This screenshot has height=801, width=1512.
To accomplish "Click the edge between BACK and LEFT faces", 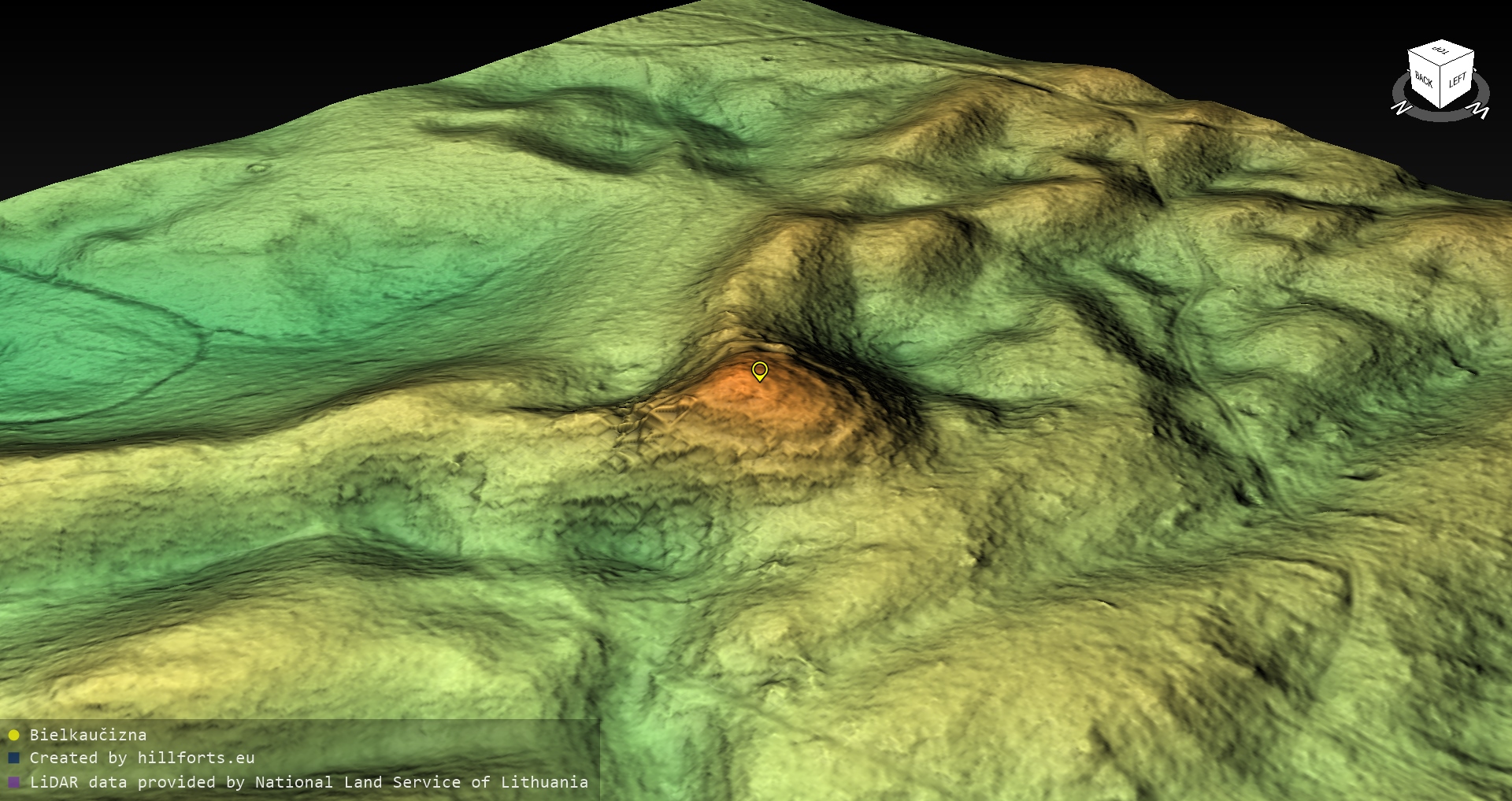I will pos(1441,86).
